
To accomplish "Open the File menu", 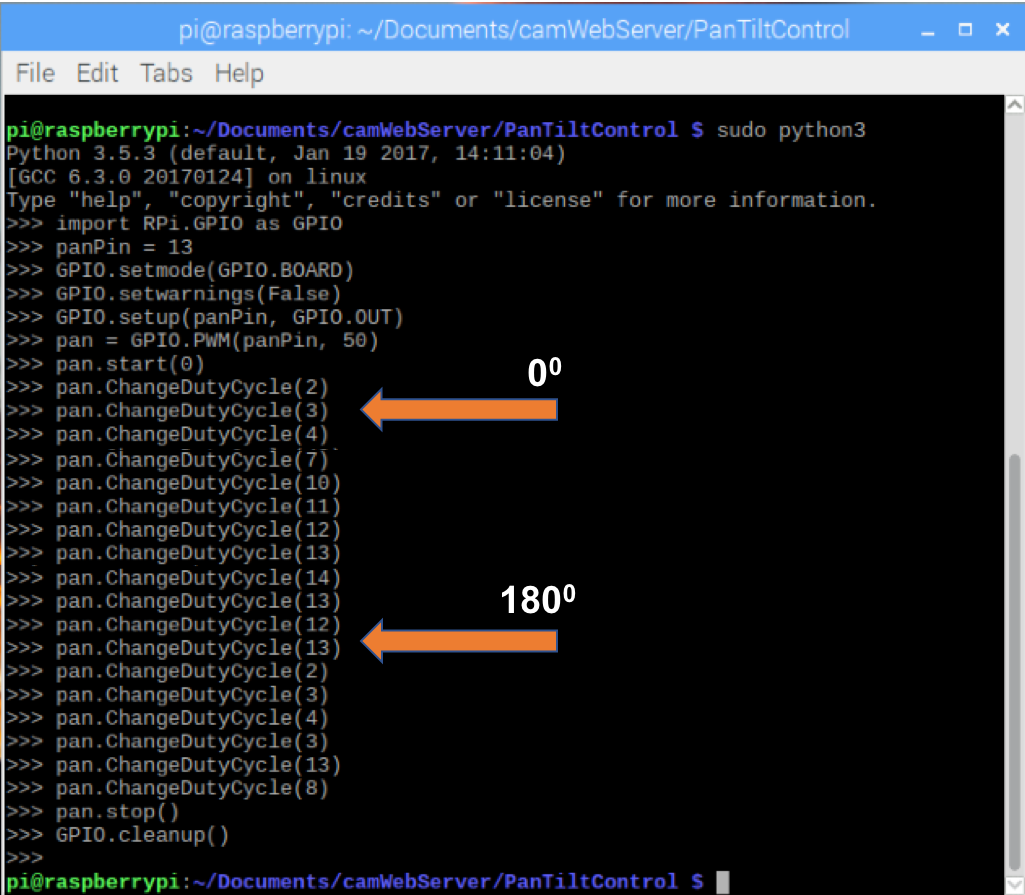I will click(34, 72).
